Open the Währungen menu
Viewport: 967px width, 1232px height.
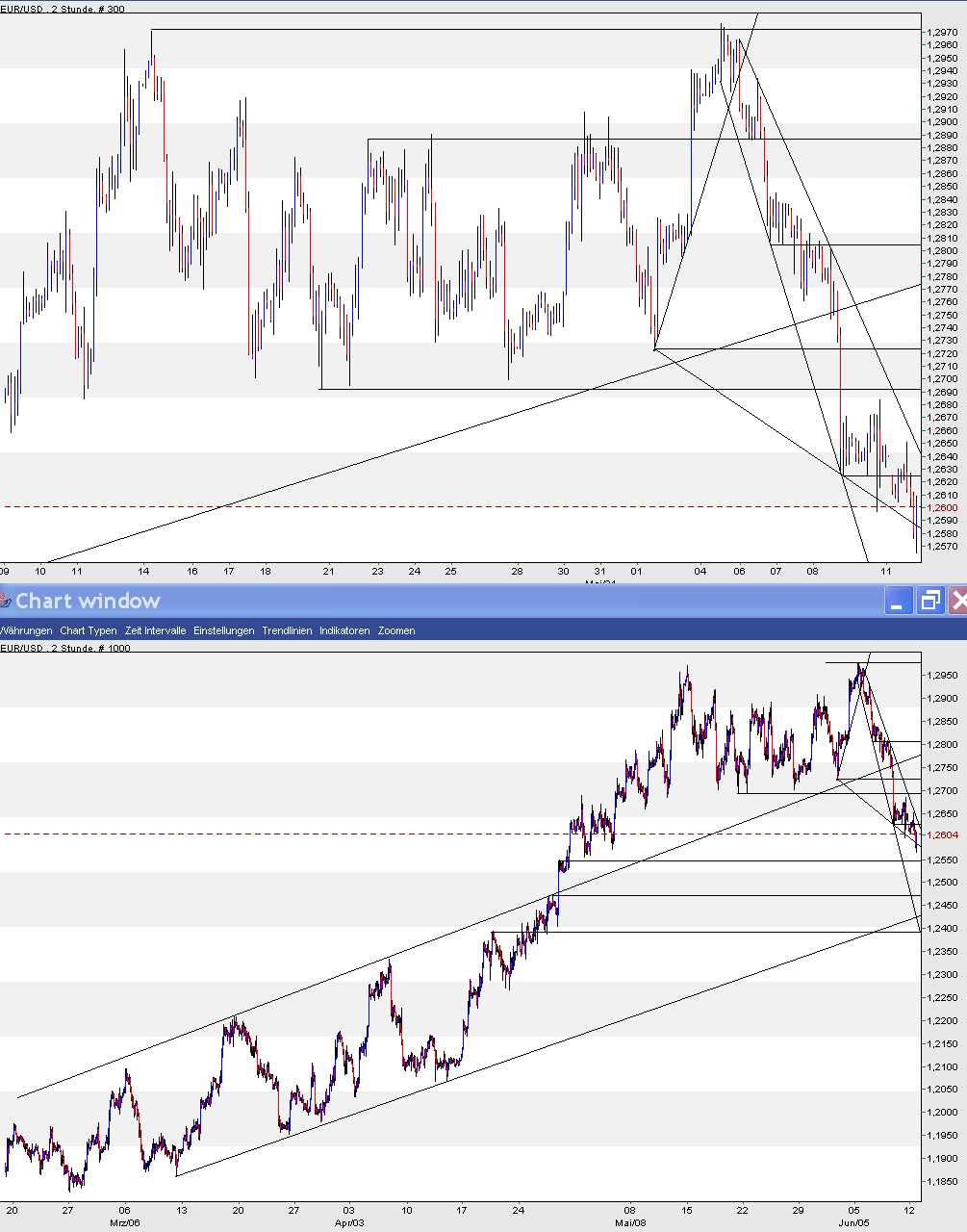[24, 630]
